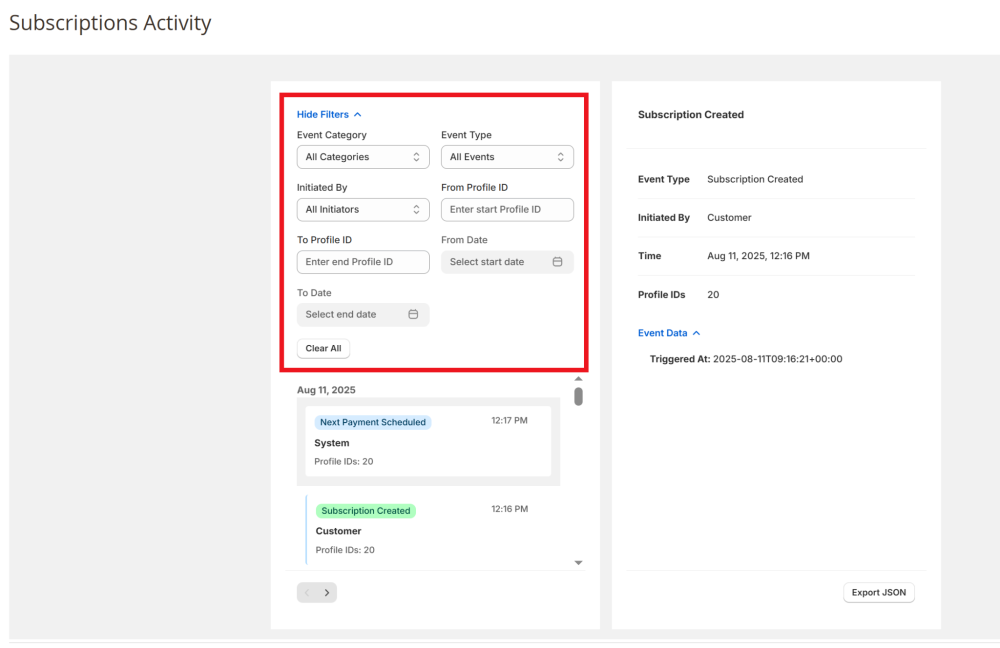Click Event Type value Subscription Created
This screenshot has height=648, width=1000.
(x=755, y=179)
